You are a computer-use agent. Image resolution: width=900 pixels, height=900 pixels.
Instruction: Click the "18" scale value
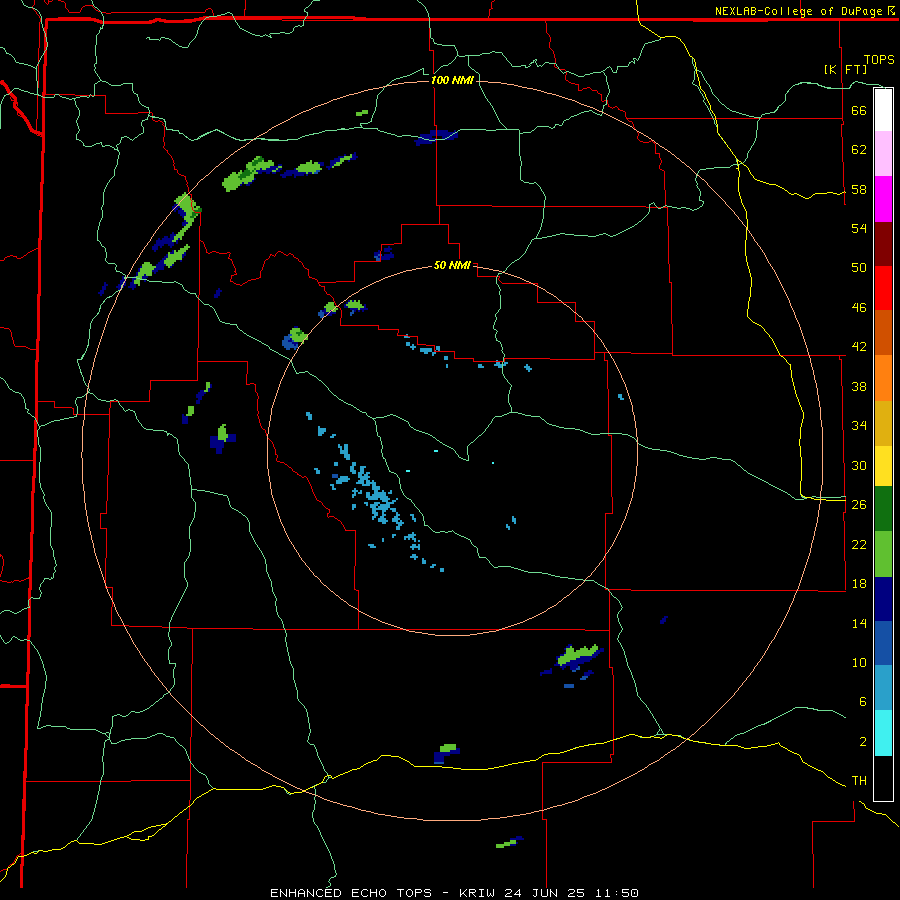(859, 584)
